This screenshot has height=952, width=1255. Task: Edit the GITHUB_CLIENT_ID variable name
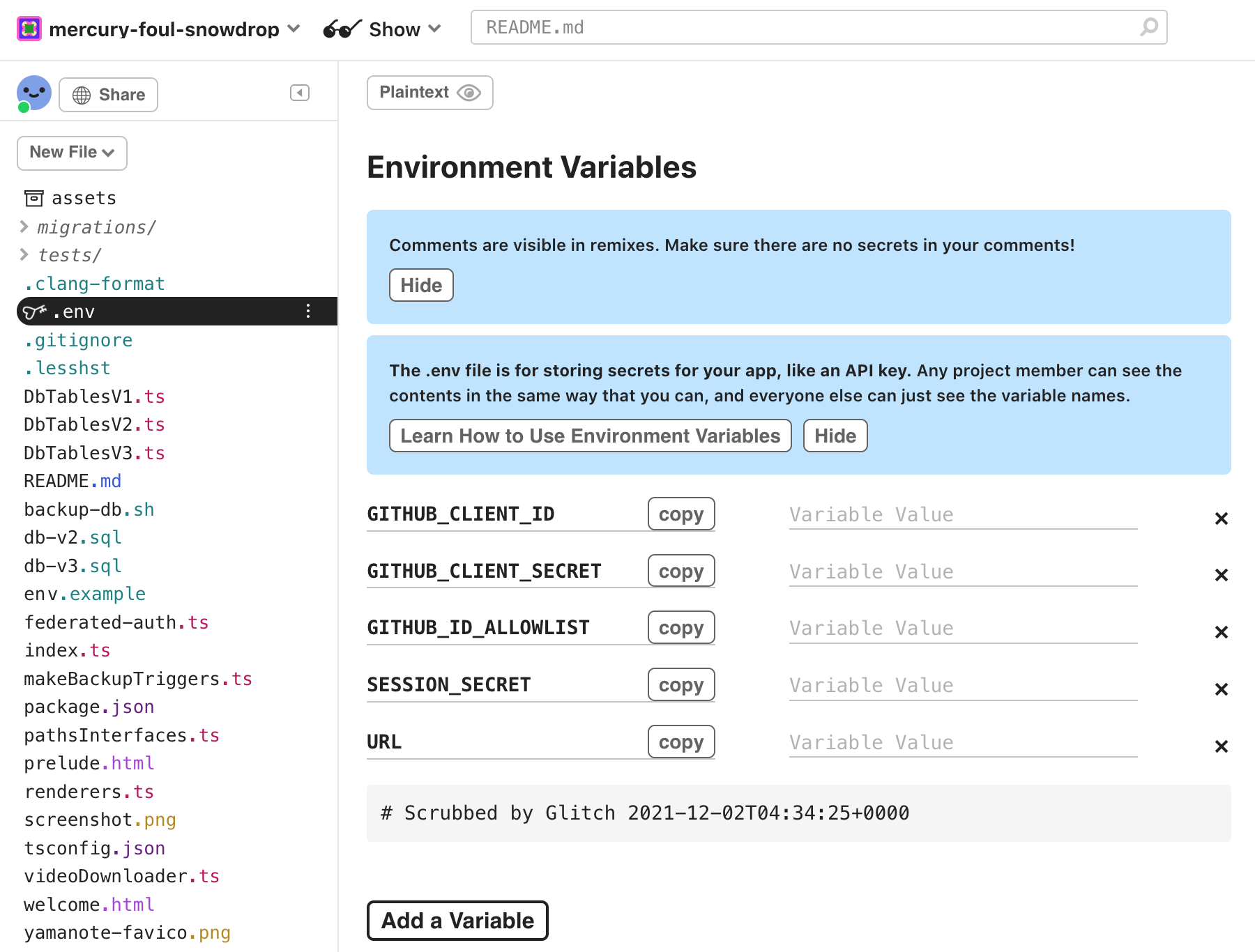pos(505,514)
